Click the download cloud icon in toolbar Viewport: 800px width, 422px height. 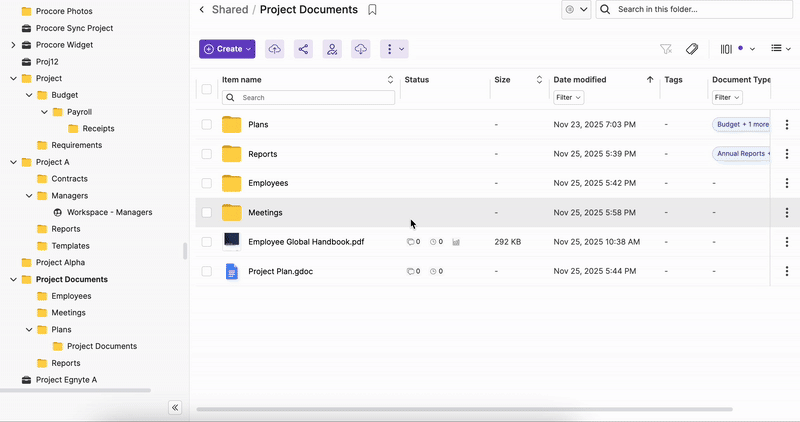(x=361, y=49)
